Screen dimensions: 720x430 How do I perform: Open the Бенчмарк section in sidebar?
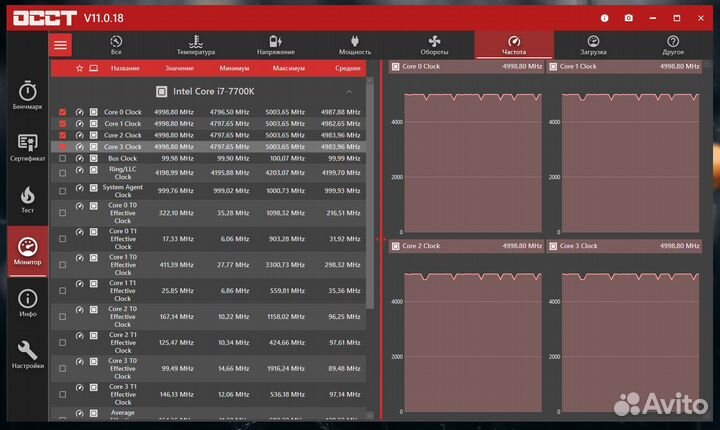point(27,94)
